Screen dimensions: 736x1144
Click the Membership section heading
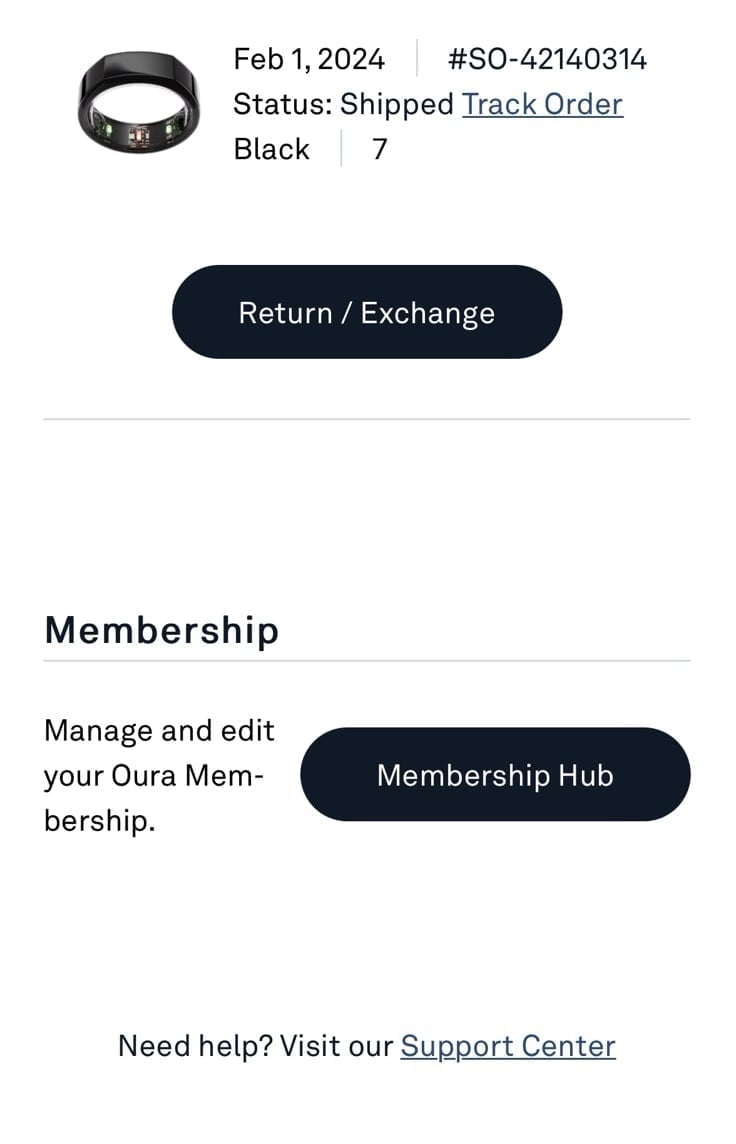click(161, 630)
